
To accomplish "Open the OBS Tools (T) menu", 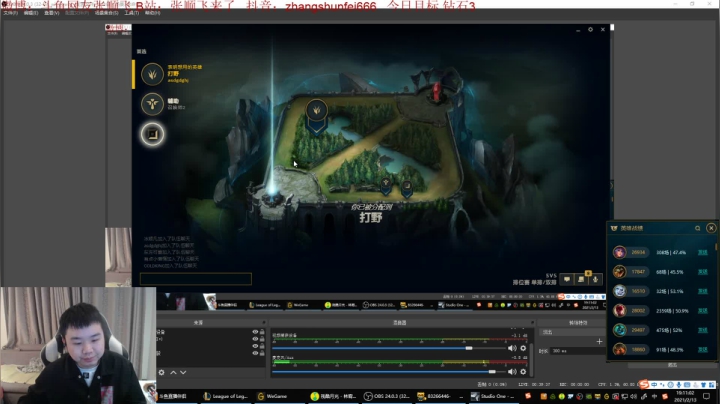I will (131, 13).
